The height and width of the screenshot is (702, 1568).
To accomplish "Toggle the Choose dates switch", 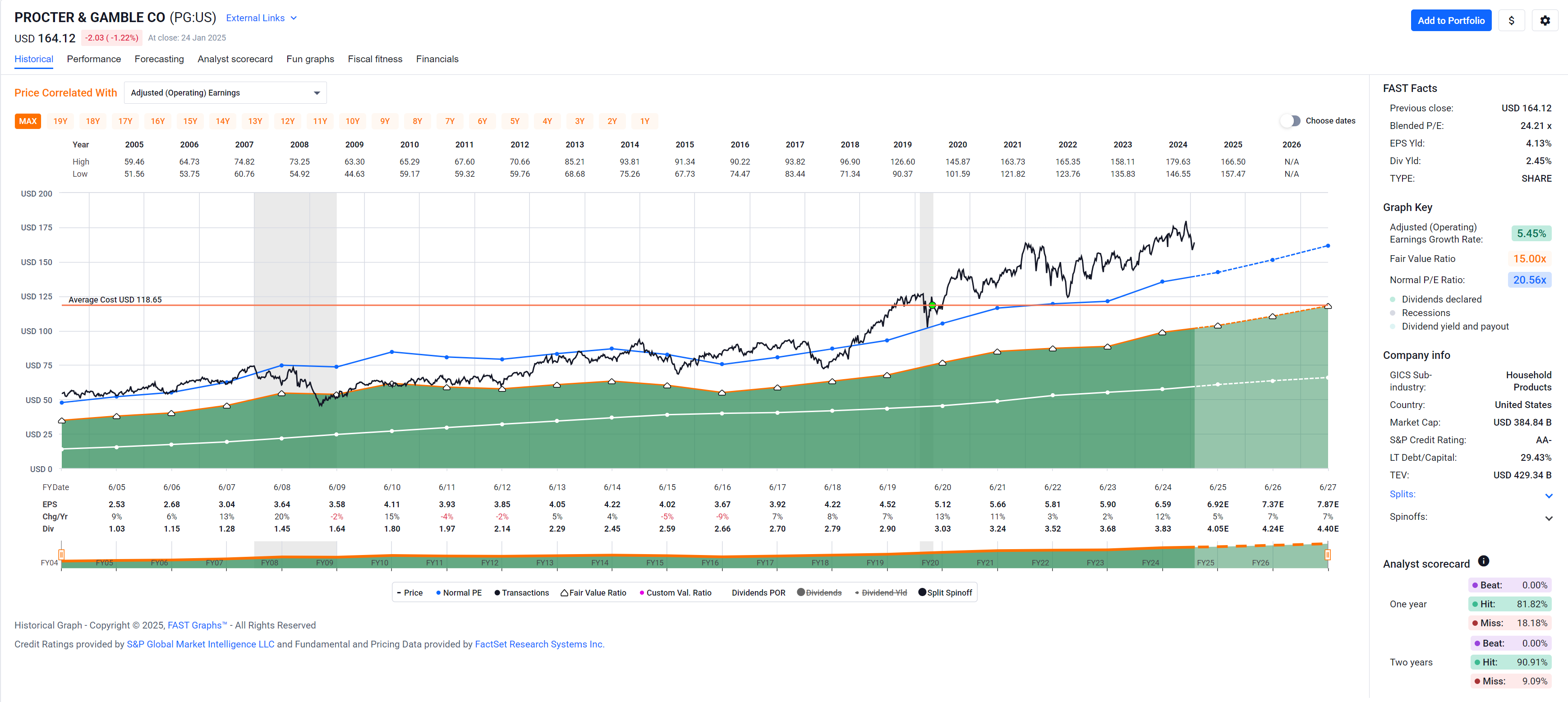I will (1290, 120).
